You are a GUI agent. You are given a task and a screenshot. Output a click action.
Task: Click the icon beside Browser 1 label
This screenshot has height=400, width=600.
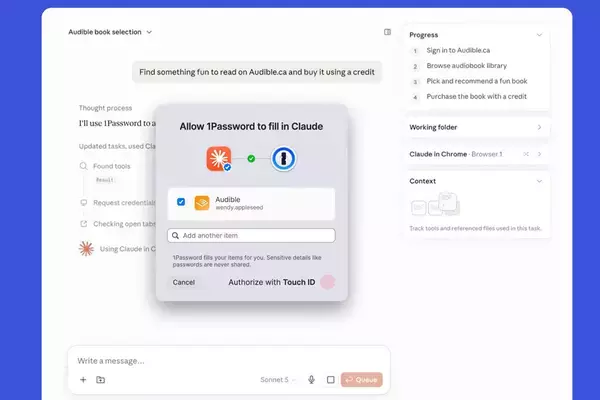[526, 154]
